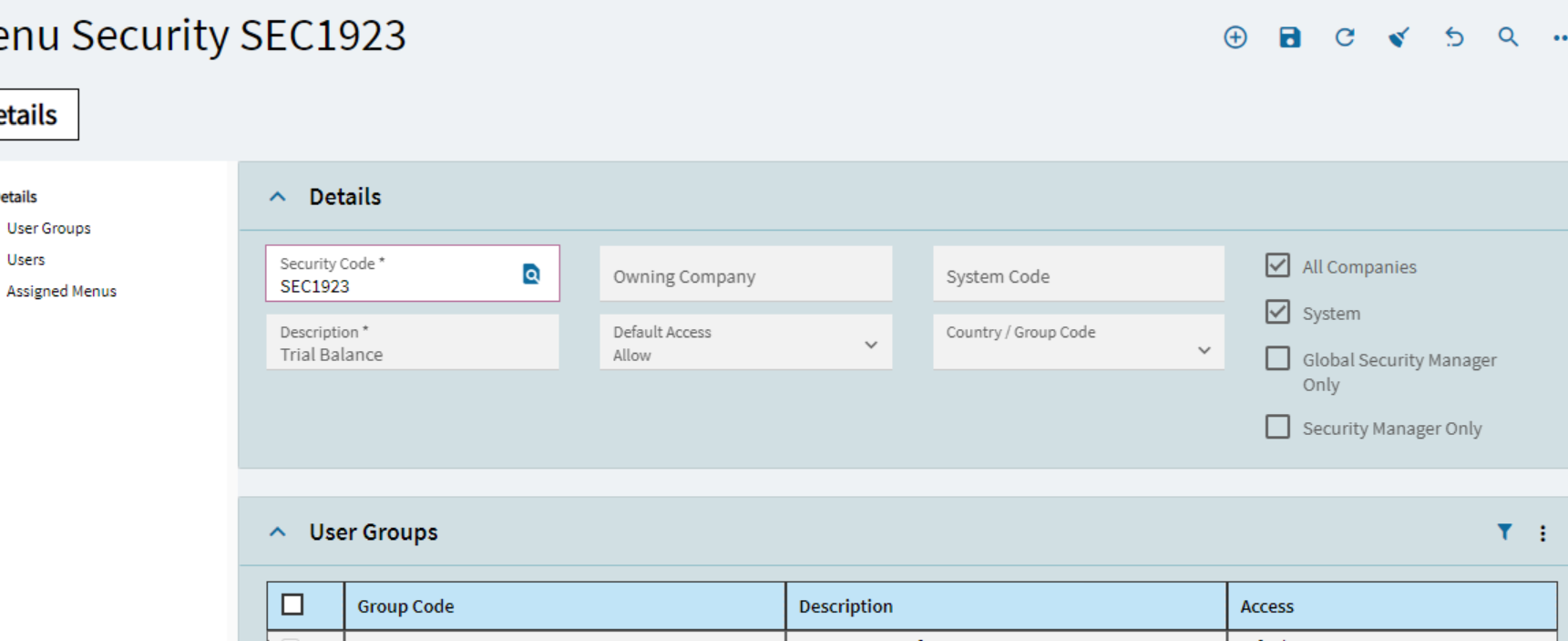Click the User Groups filter icon

[x=1504, y=532]
